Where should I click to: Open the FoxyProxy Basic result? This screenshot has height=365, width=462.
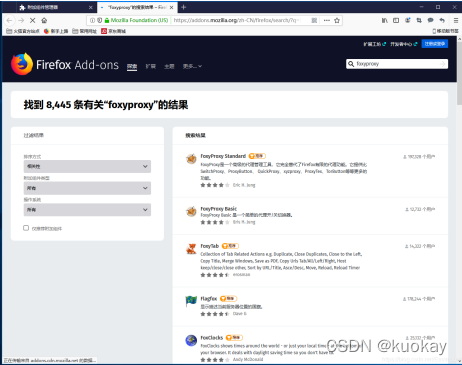pyautogui.click(x=219, y=209)
